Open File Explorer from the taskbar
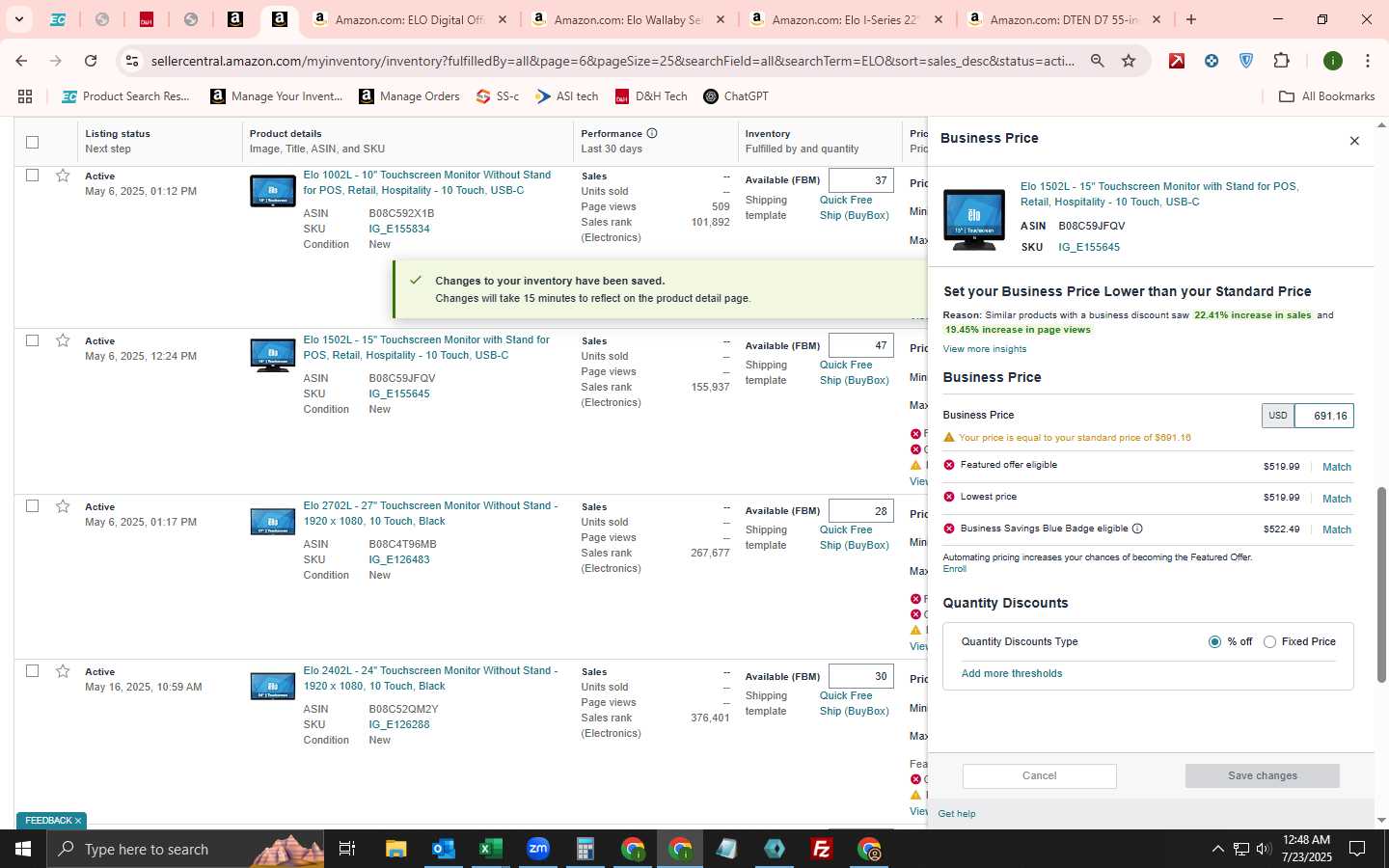 [395, 849]
